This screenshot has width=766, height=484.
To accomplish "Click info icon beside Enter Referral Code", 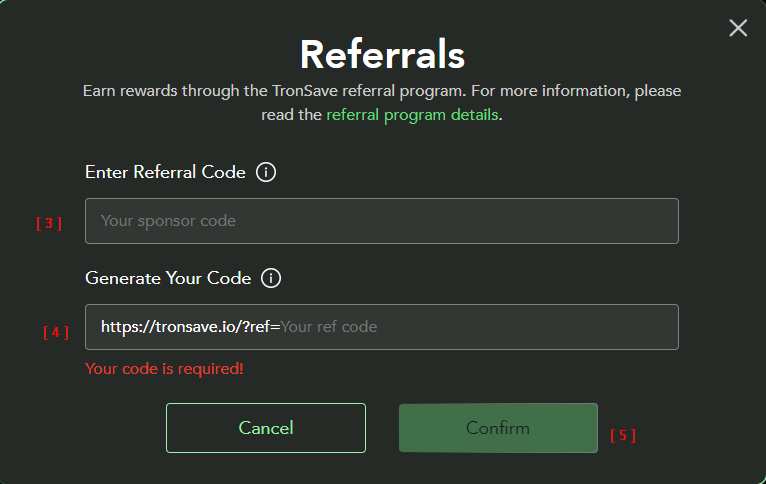I will click(x=266, y=172).
